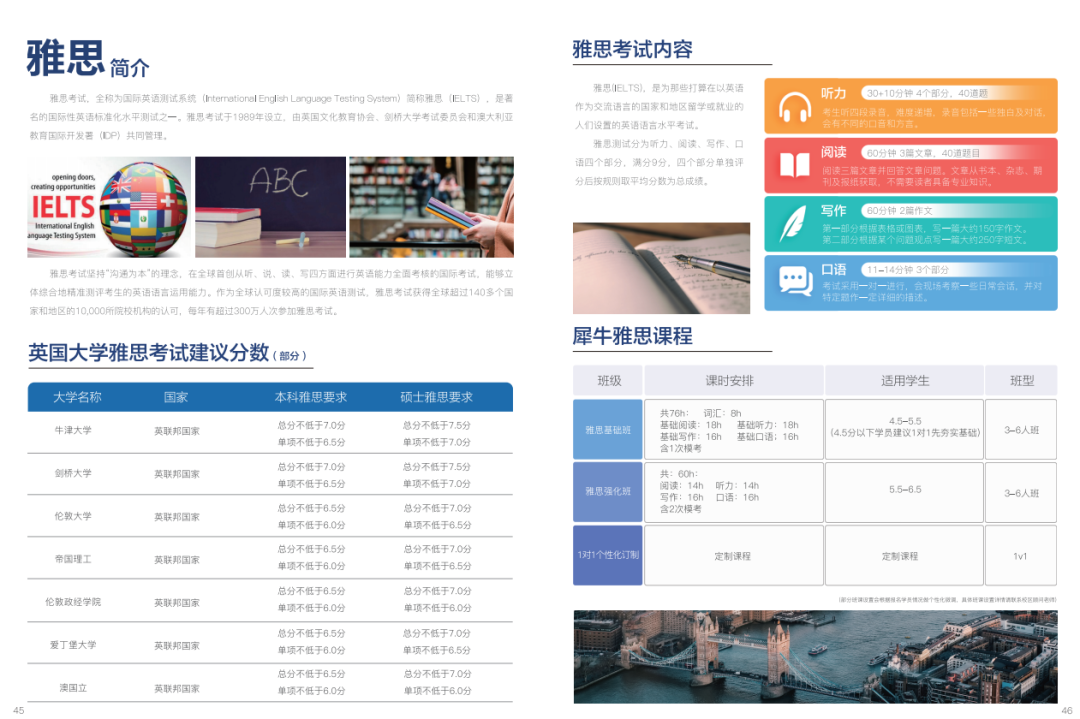Click the 班型 column header

[1021, 381]
